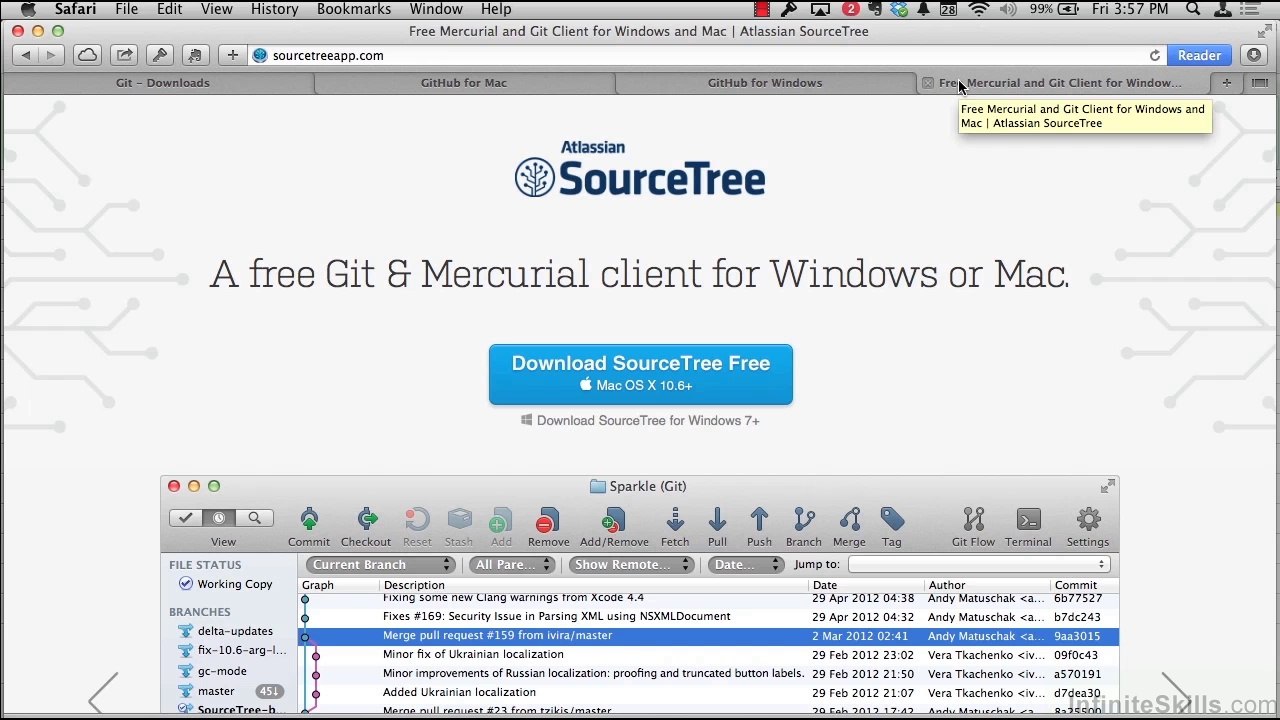Select the magnifier search view segment
The height and width of the screenshot is (720, 1280).
254,518
